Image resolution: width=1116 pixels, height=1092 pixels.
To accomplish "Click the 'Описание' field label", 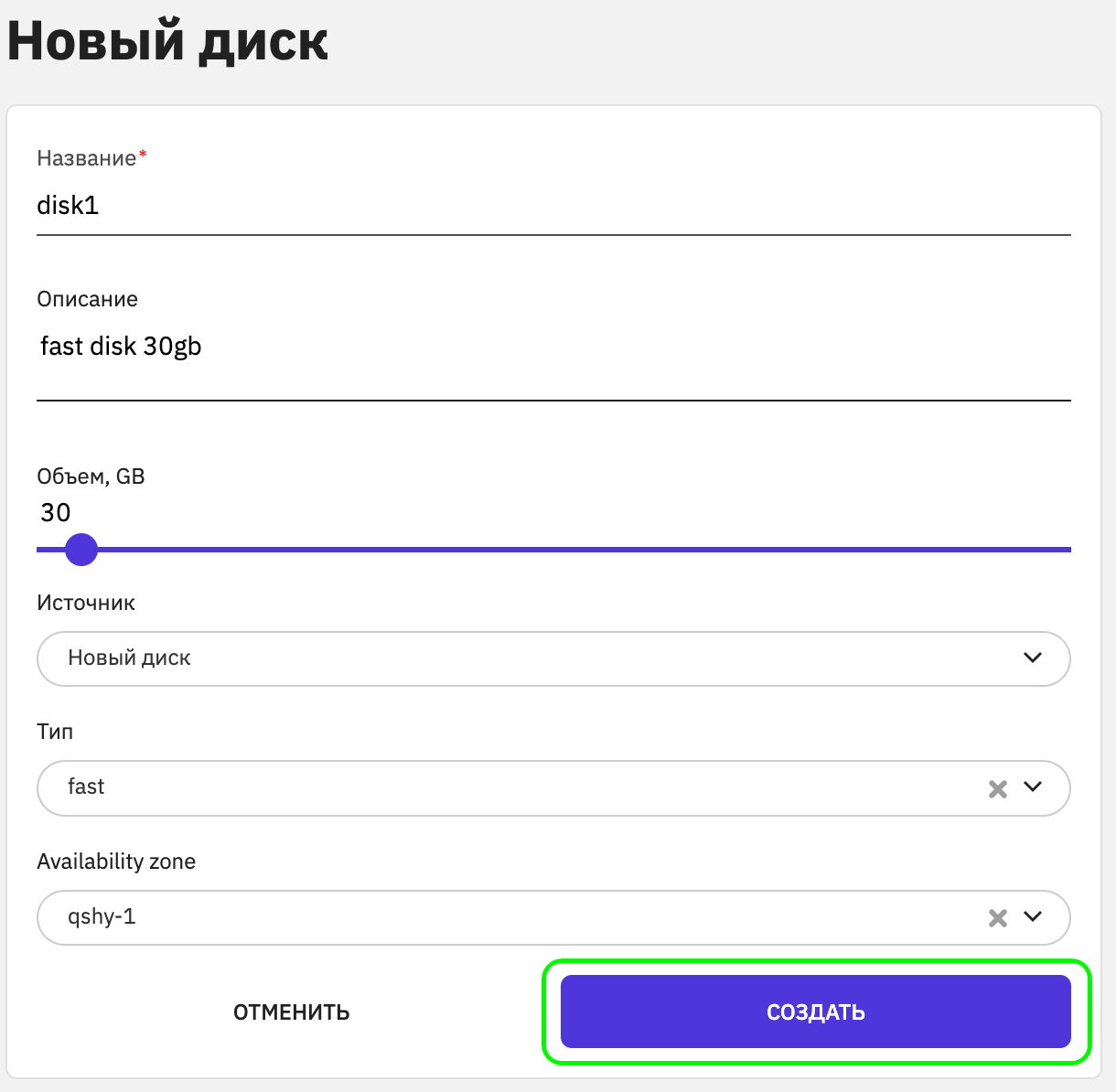I will (88, 299).
